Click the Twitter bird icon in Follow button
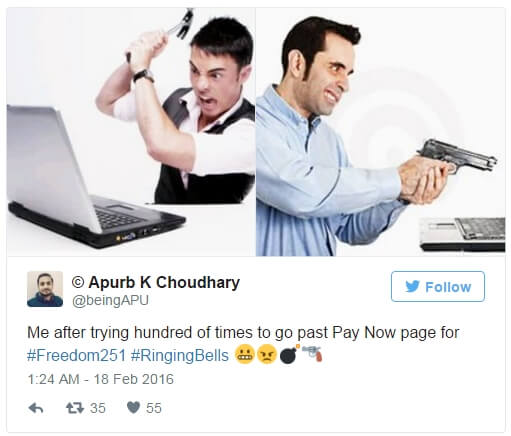 (412, 286)
